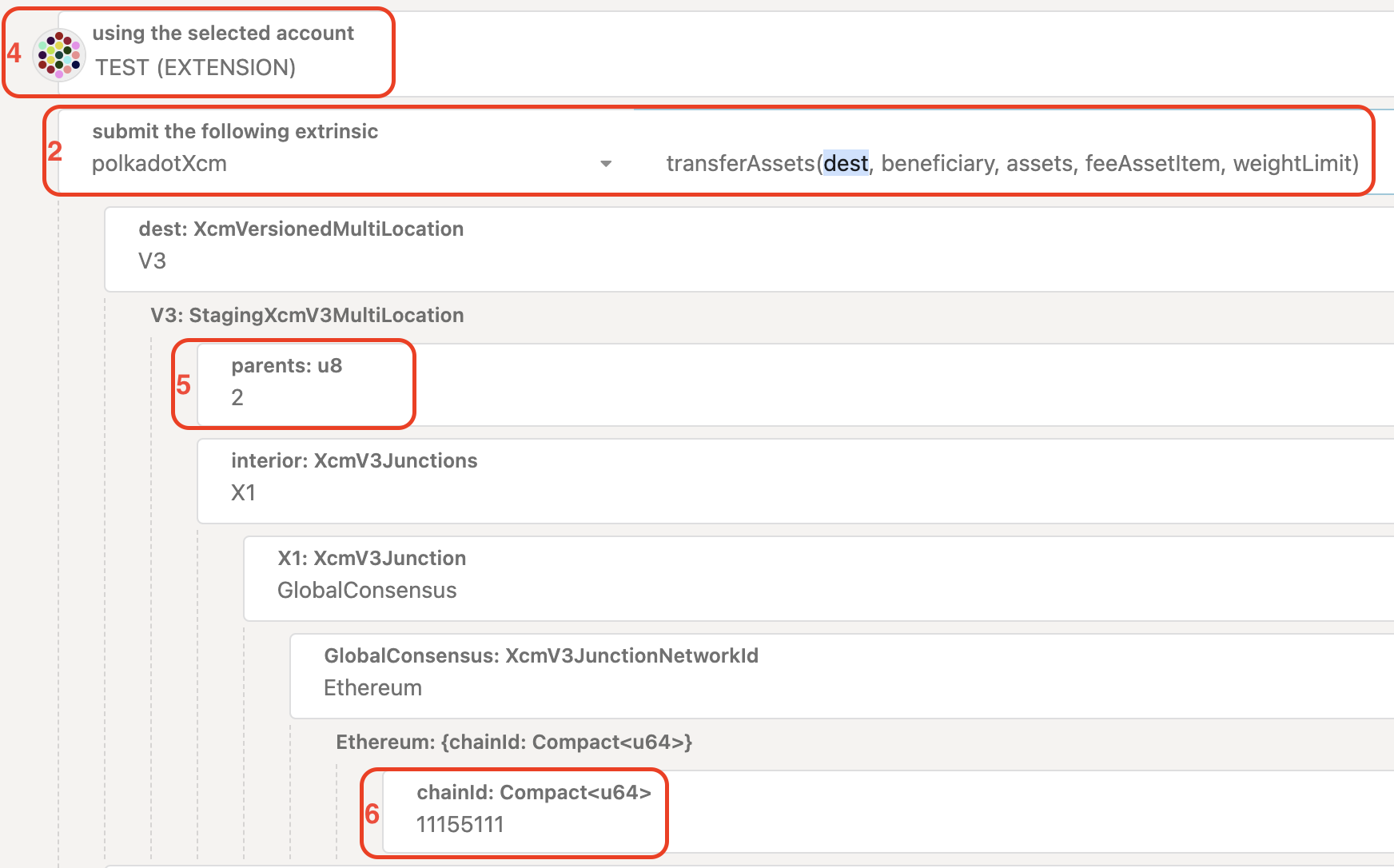Open the transferAssets call method selector
The width and height of the screenshot is (1394, 868).
[x=1012, y=164]
